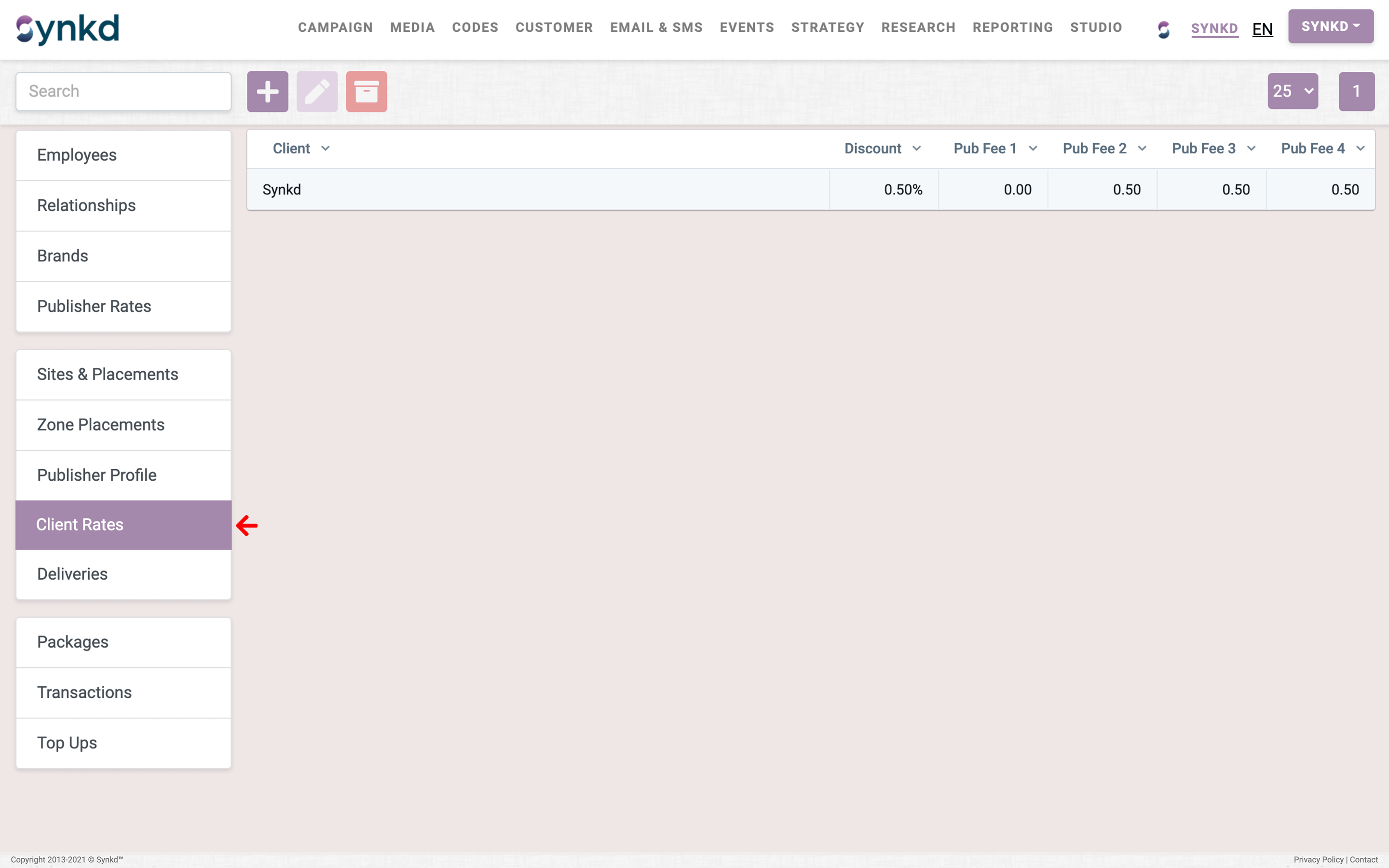Click page 1 pagination button

pyautogui.click(x=1356, y=91)
